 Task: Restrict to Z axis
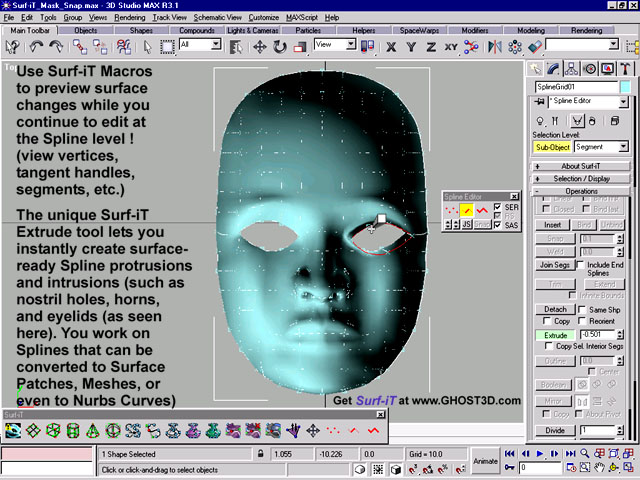pyautogui.click(x=431, y=47)
